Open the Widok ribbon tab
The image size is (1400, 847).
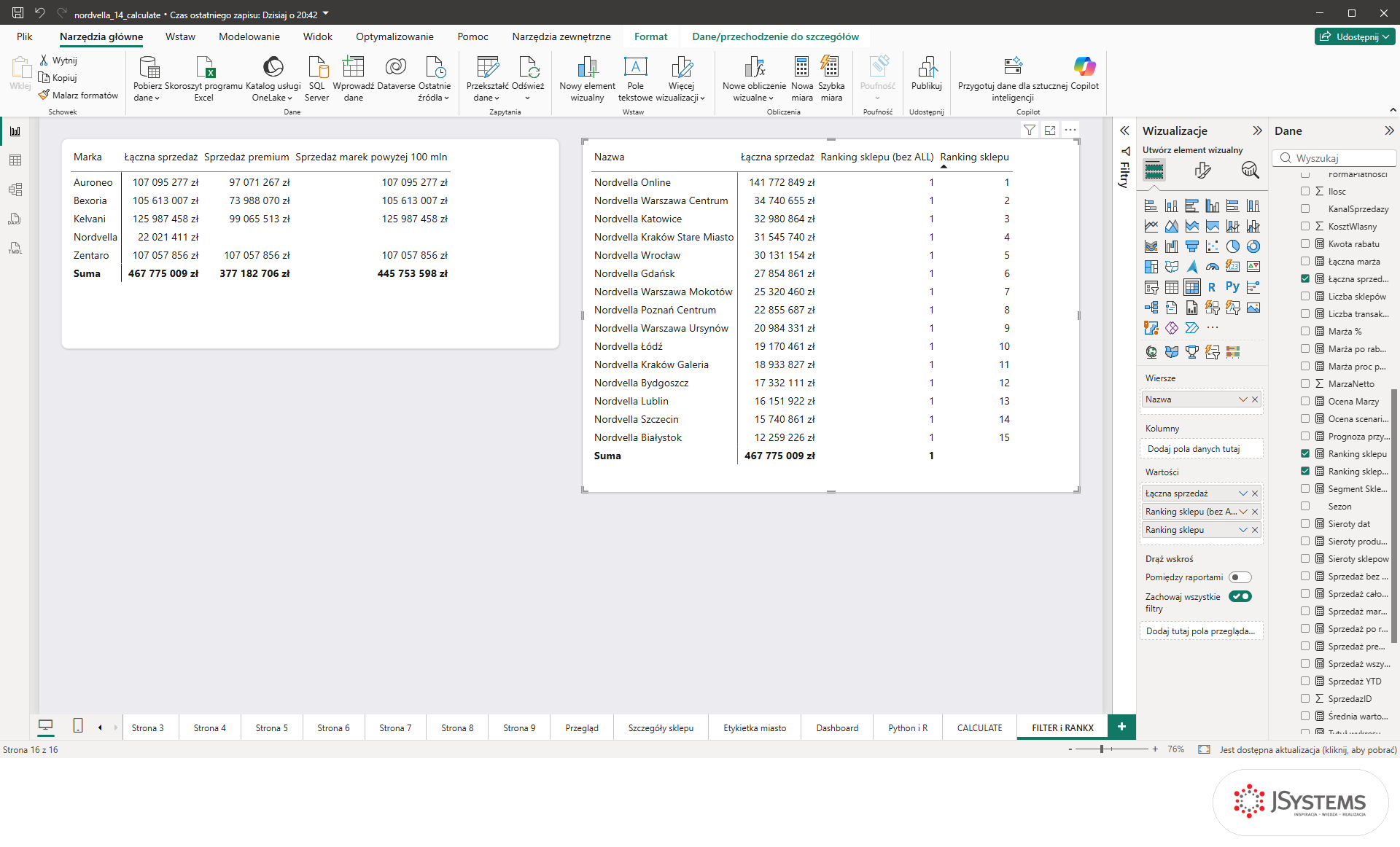point(317,36)
